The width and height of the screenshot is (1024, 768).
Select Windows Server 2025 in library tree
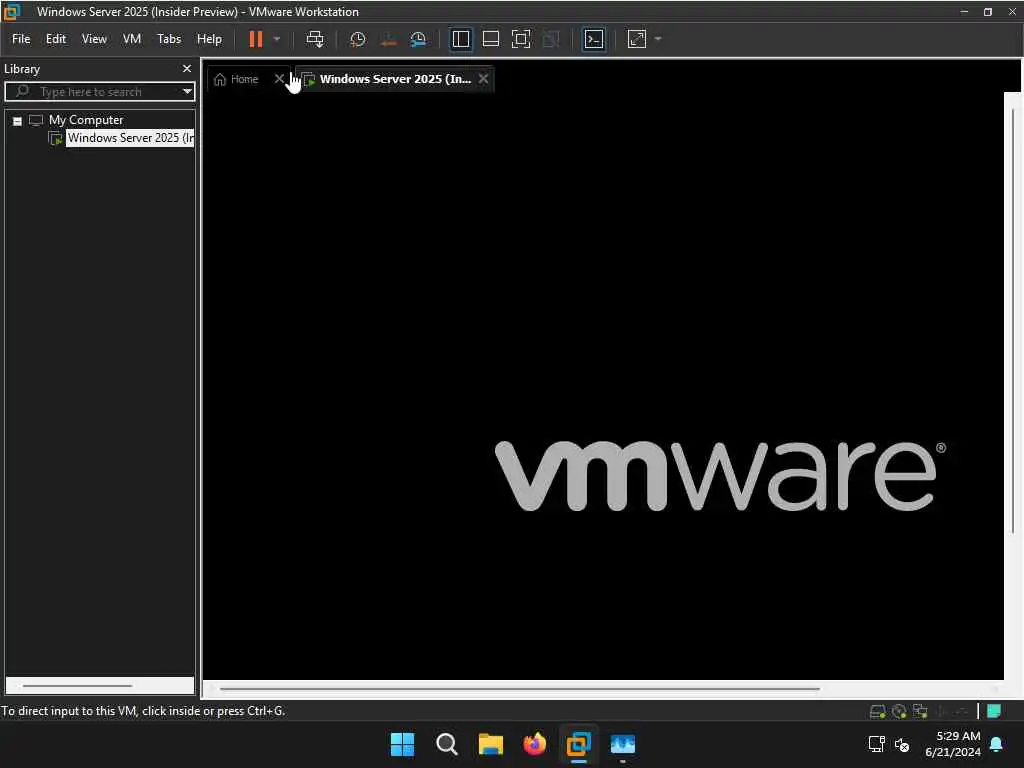[x=131, y=138]
